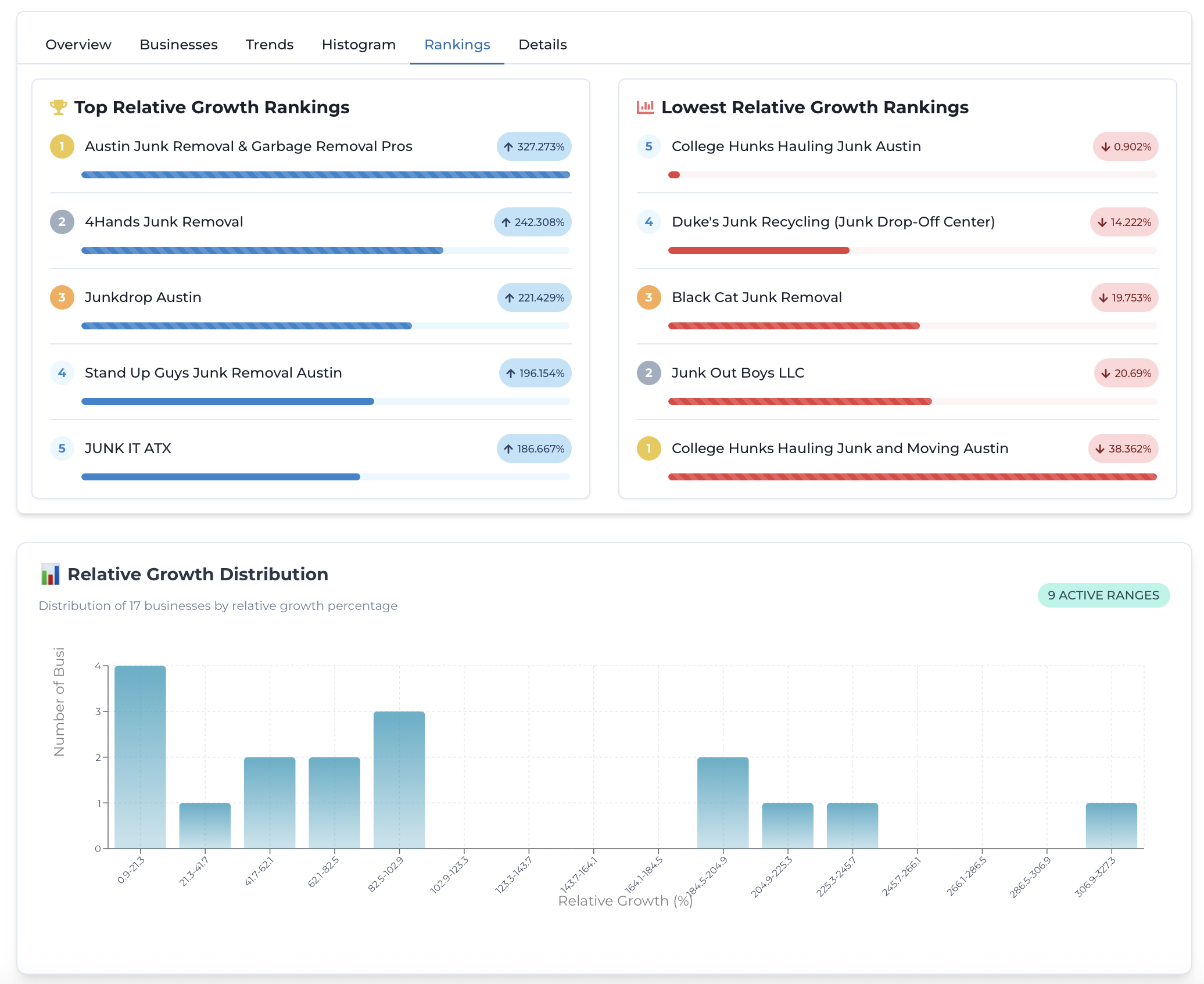This screenshot has height=984, width=1204.
Task: Click the Rankings tab
Action: pyautogui.click(x=457, y=45)
